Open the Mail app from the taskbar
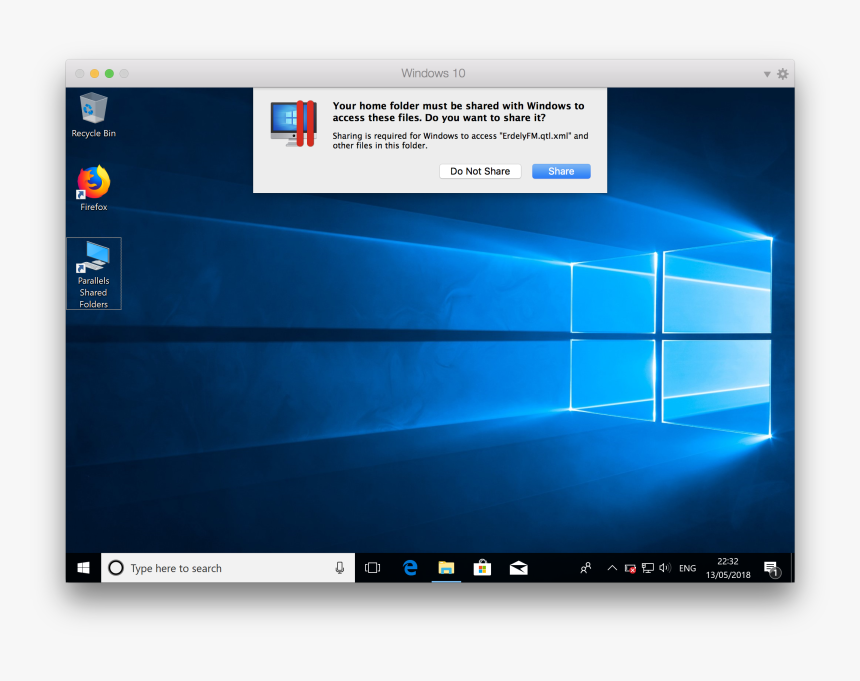This screenshot has width=860, height=681. tap(518, 567)
